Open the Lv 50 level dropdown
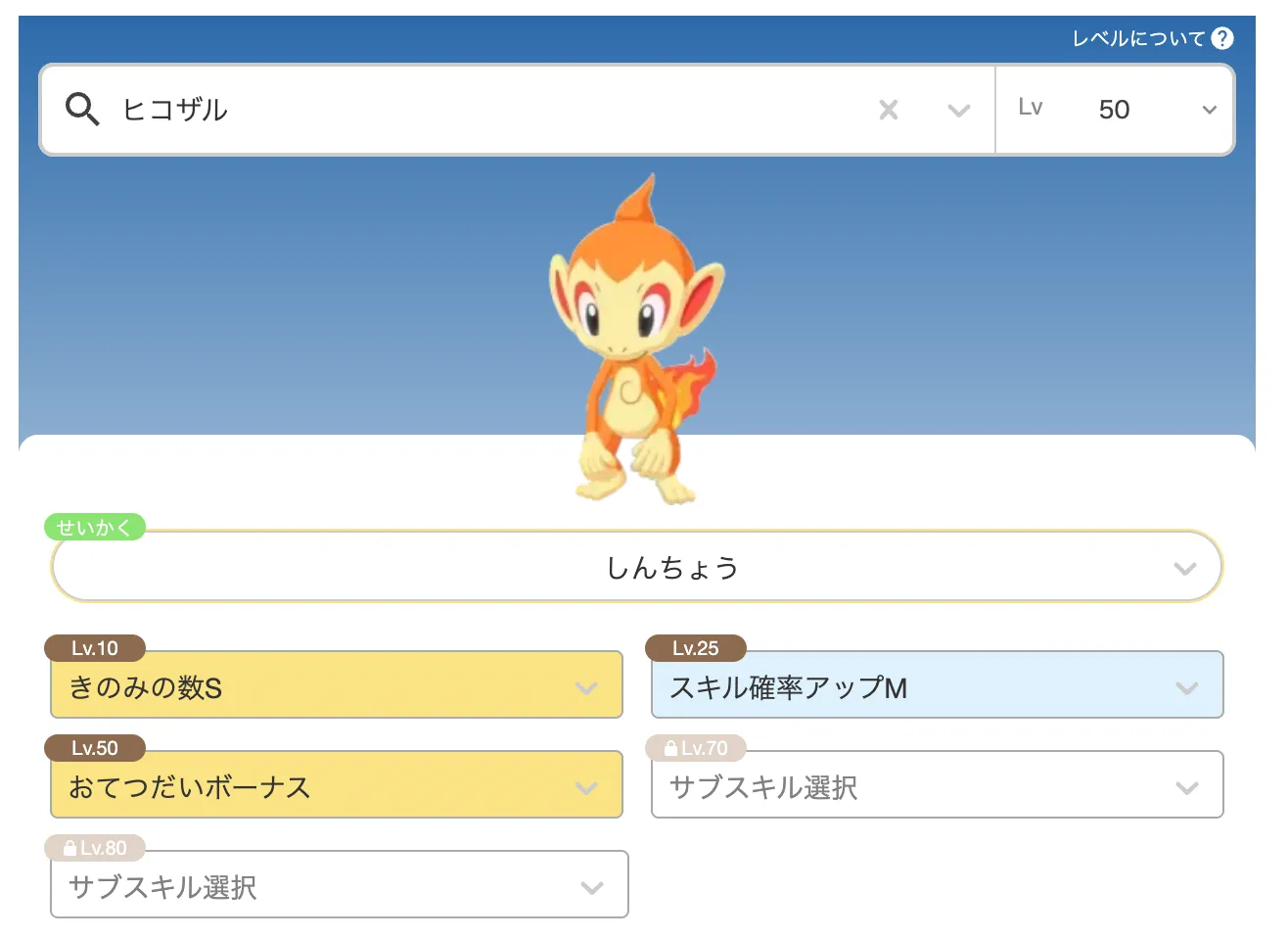Image resolution: width=1288 pixels, height=938 pixels. coord(1115,110)
